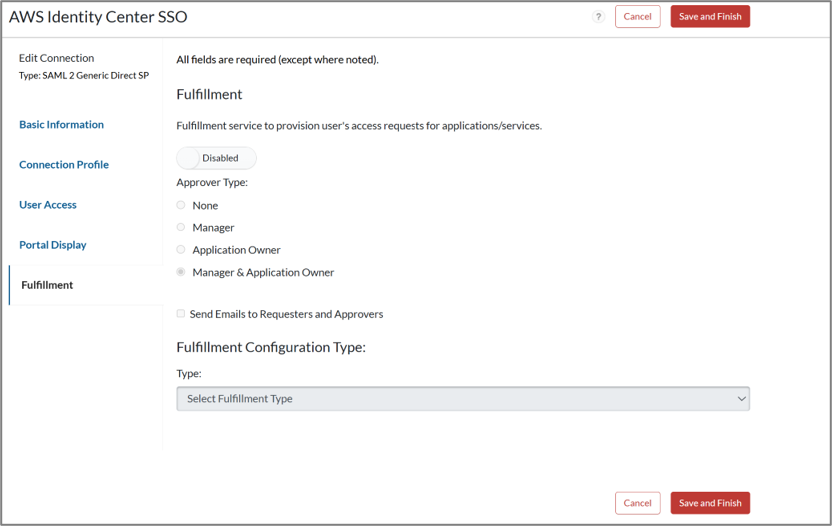The height and width of the screenshot is (526, 832).
Task: Click the 'Type: SAML 2 Generic Direct SP' text
Action: tap(84, 75)
